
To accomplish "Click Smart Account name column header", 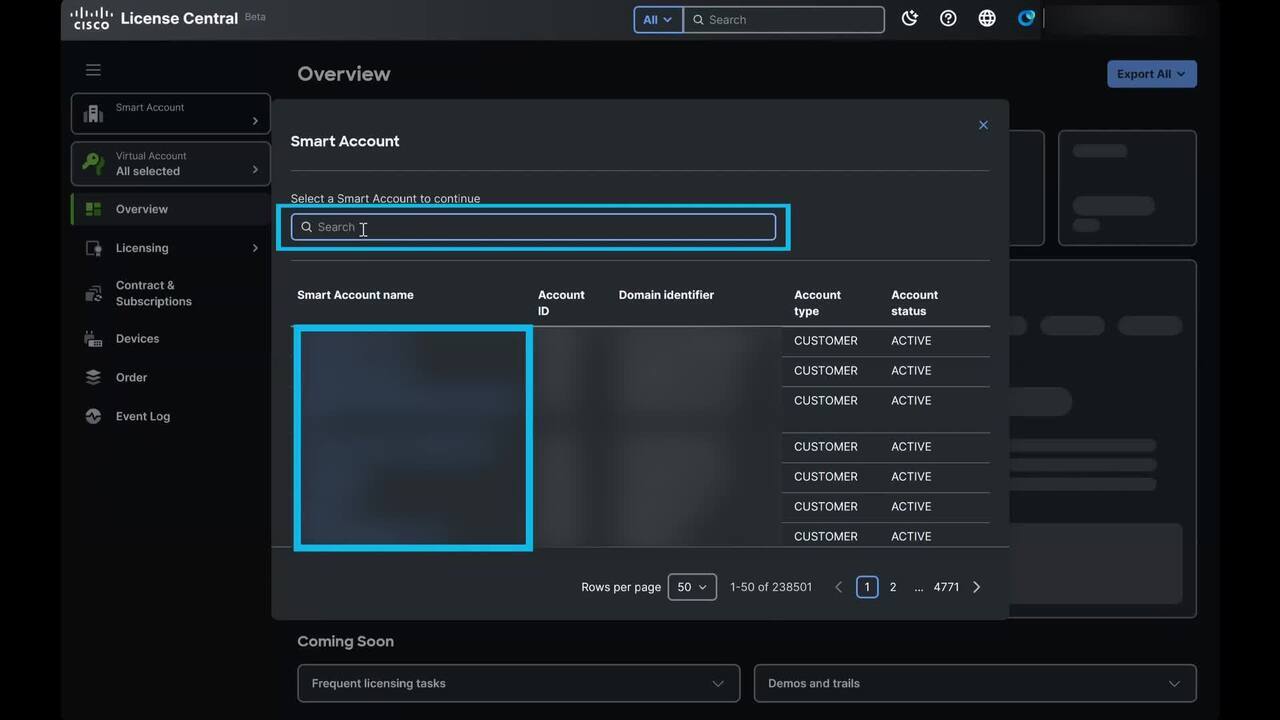I will point(355,295).
